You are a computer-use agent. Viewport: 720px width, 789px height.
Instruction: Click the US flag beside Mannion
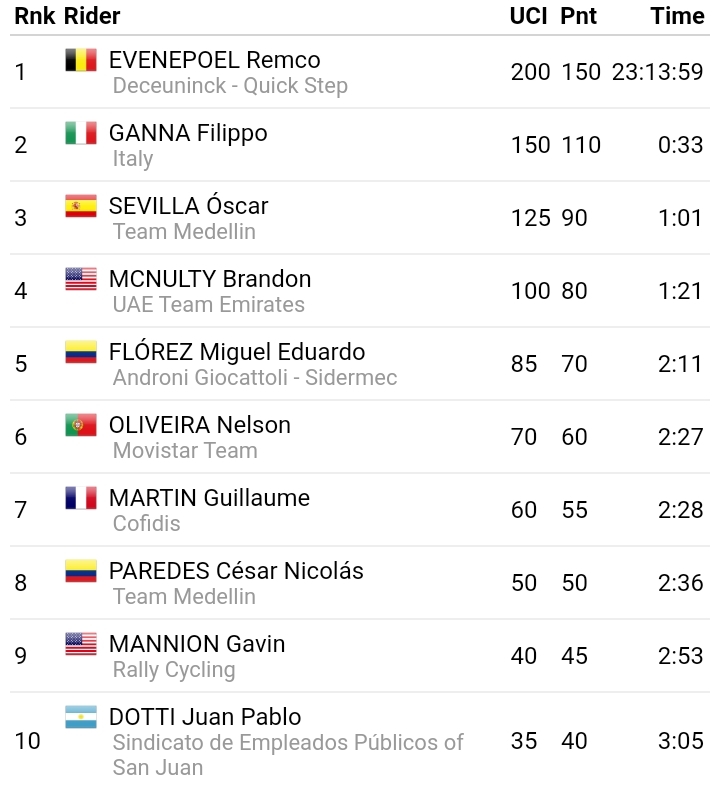[x=81, y=644]
